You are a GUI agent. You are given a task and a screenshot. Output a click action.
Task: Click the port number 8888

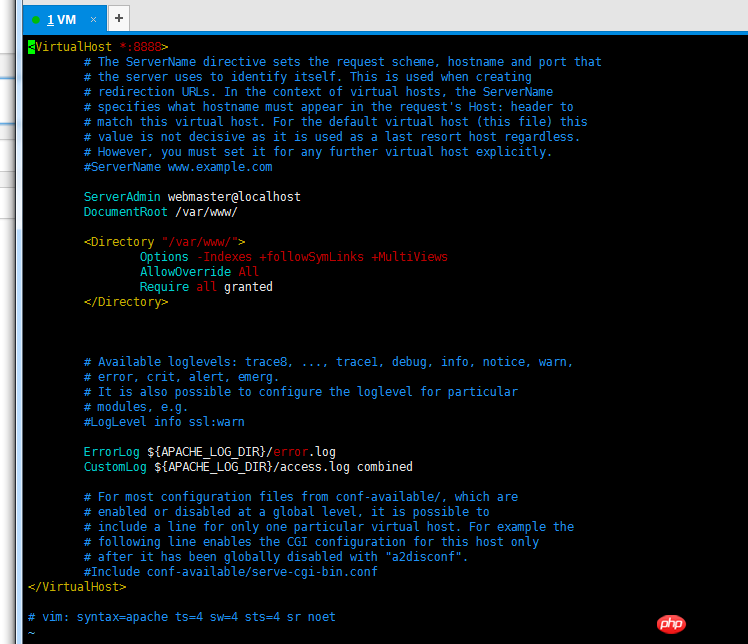click(147, 47)
